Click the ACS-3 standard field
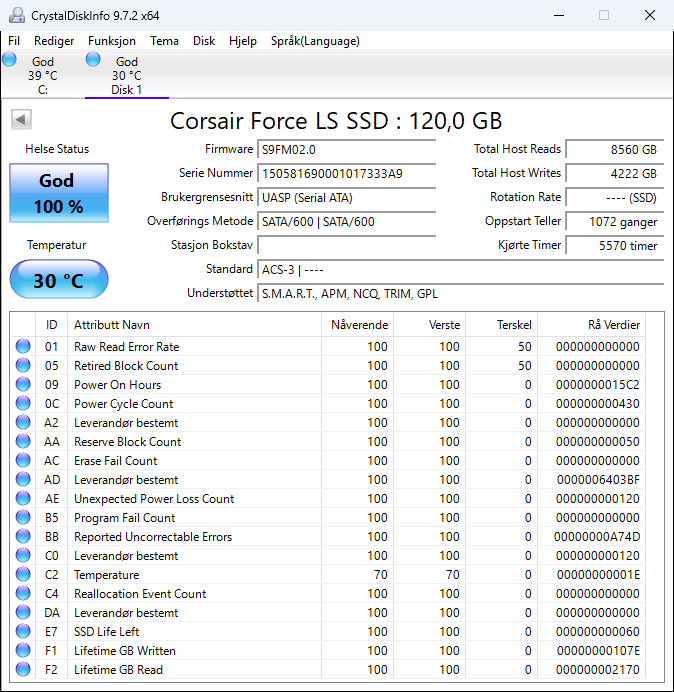The width and height of the screenshot is (674, 692). click(x=461, y=270)
